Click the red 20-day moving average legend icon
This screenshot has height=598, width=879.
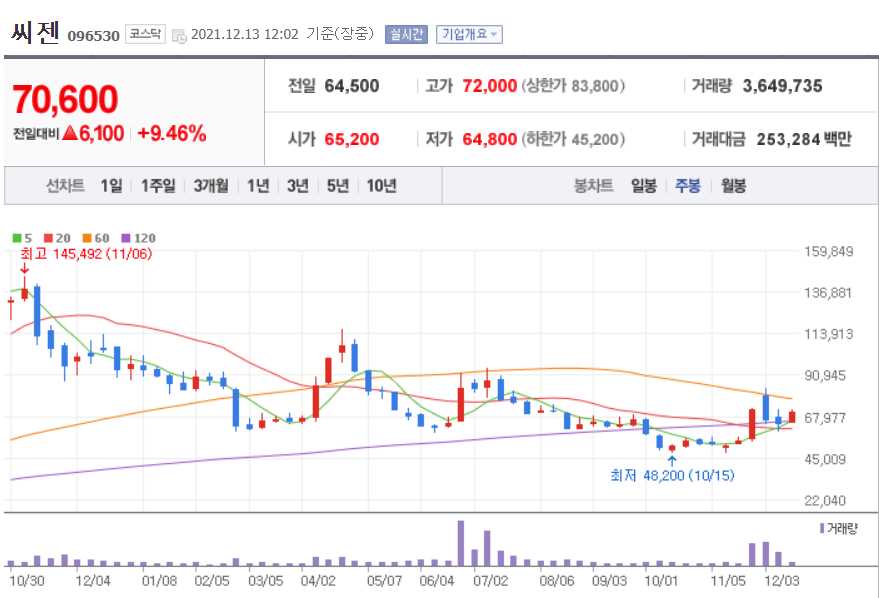48,237
